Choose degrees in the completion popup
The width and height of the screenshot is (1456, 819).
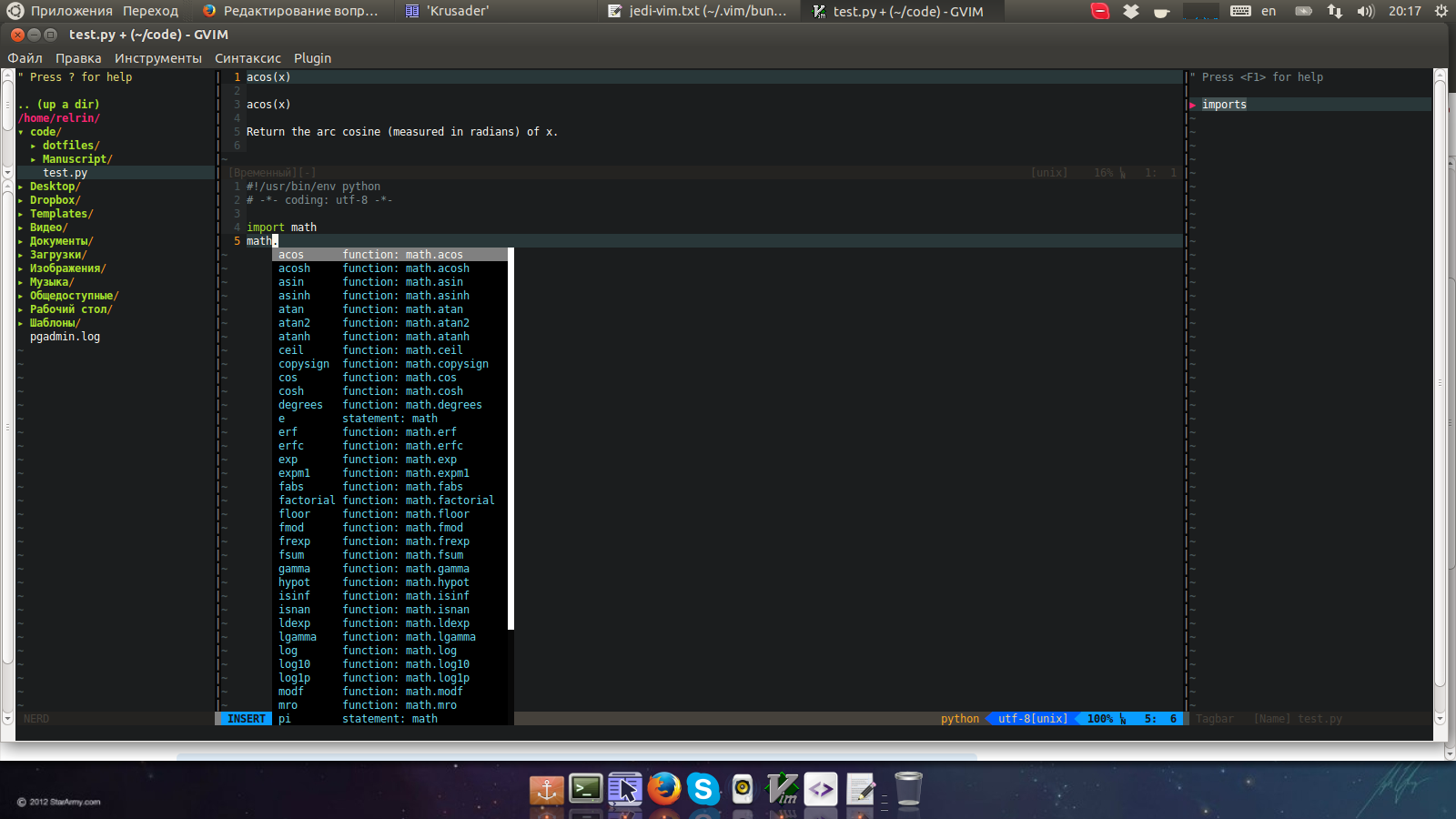click(x=389, y=405)
